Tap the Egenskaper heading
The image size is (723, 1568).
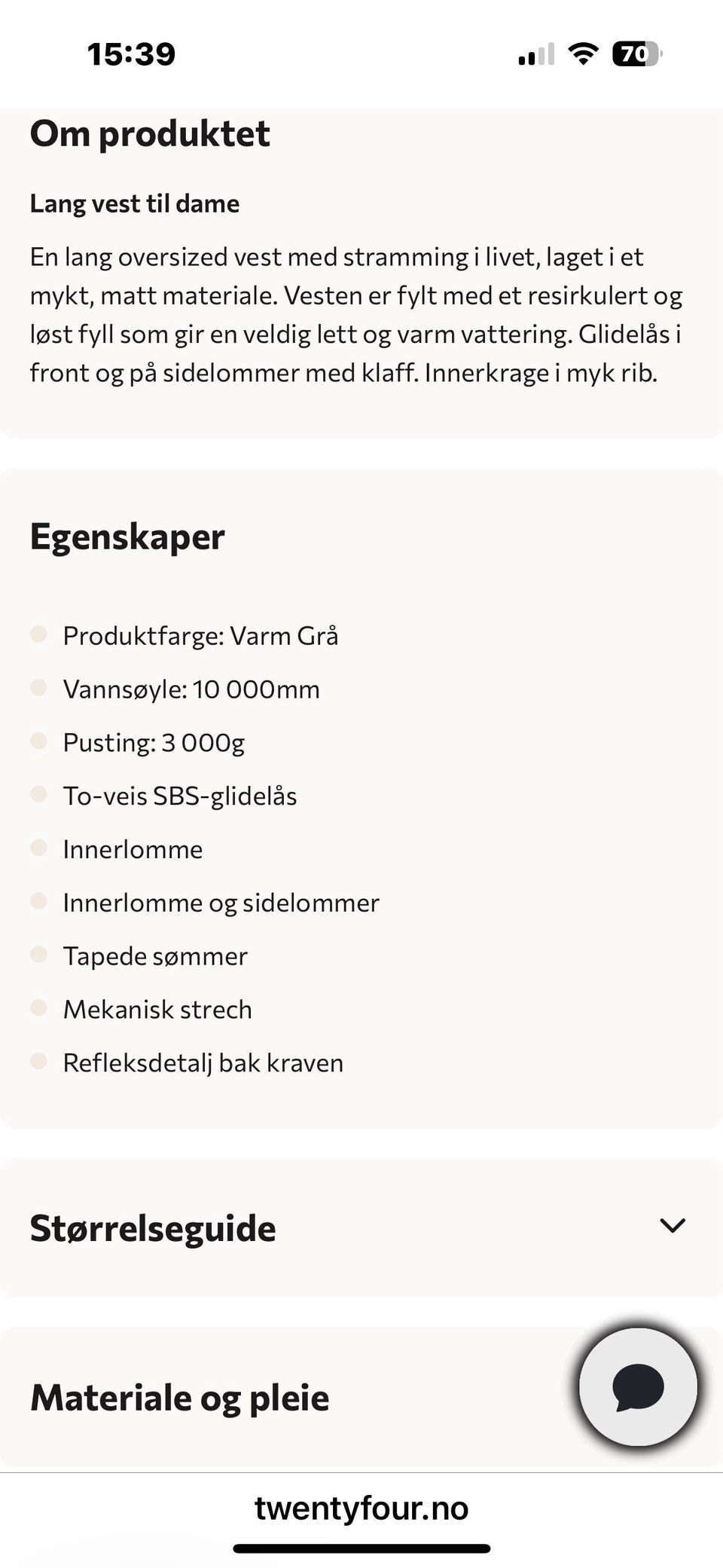point(127,537)
